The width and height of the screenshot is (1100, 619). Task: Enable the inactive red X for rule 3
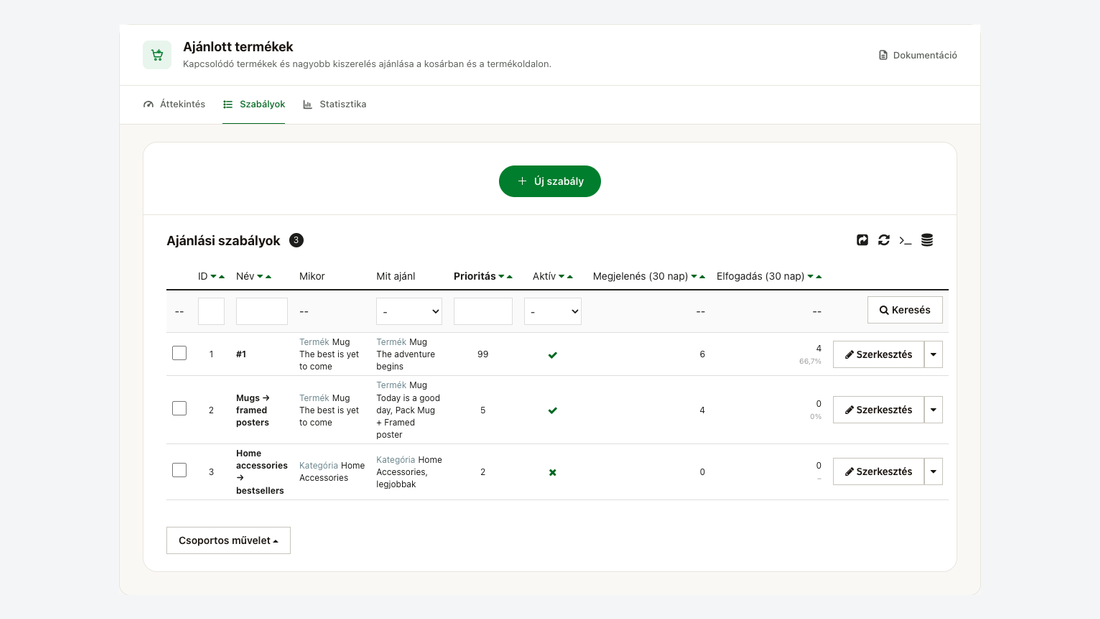point(553,472)
